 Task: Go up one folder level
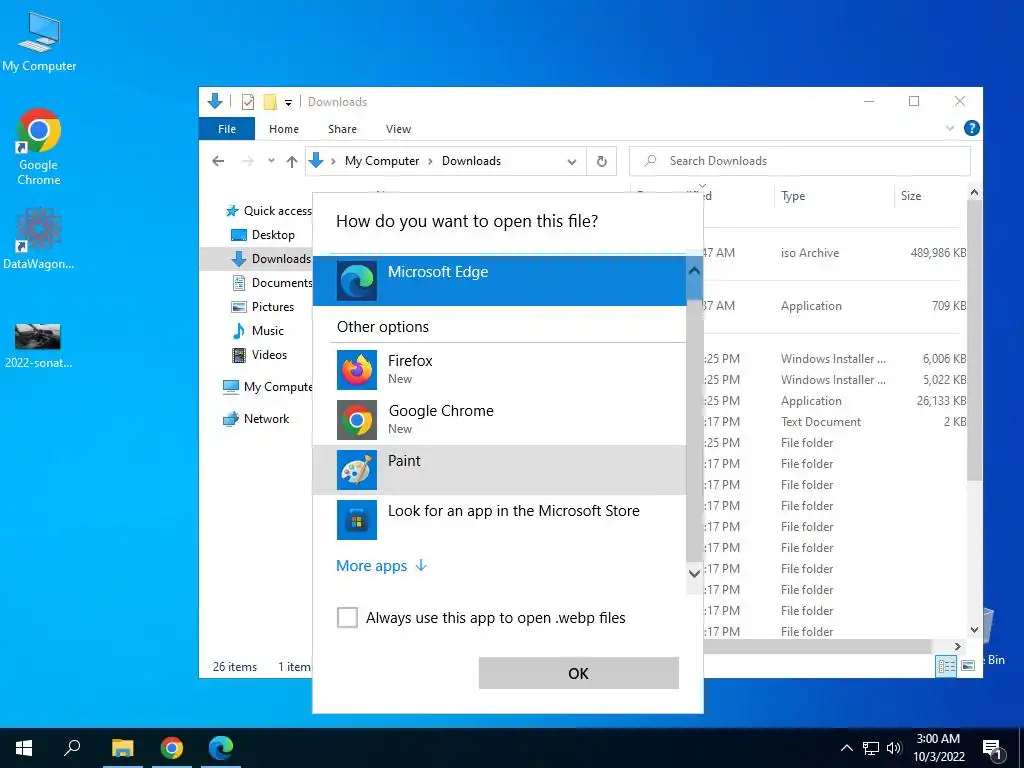(x=292, y=161)
